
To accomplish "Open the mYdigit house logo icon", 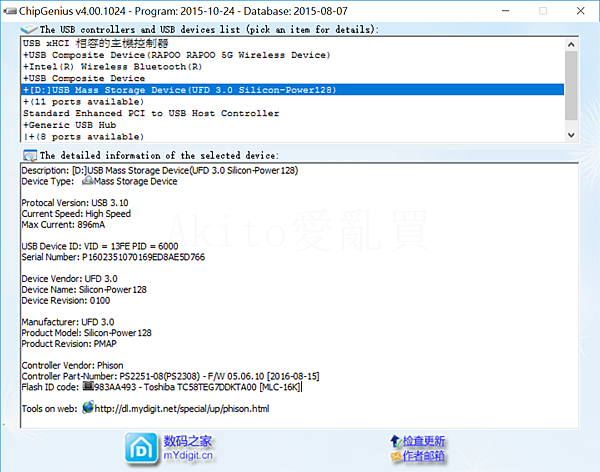I will click(x=141, y=449).
